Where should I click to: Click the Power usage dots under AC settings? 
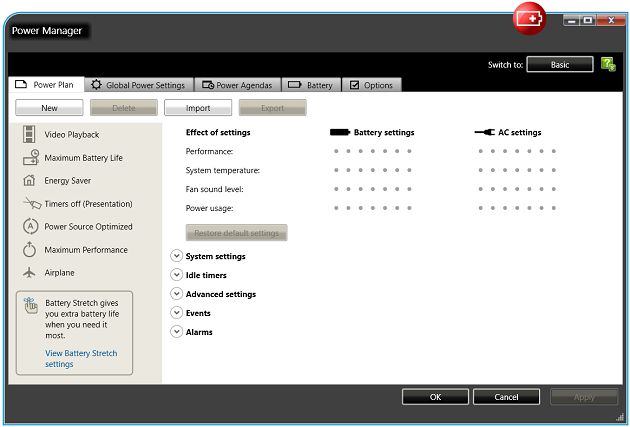[517, 208]
